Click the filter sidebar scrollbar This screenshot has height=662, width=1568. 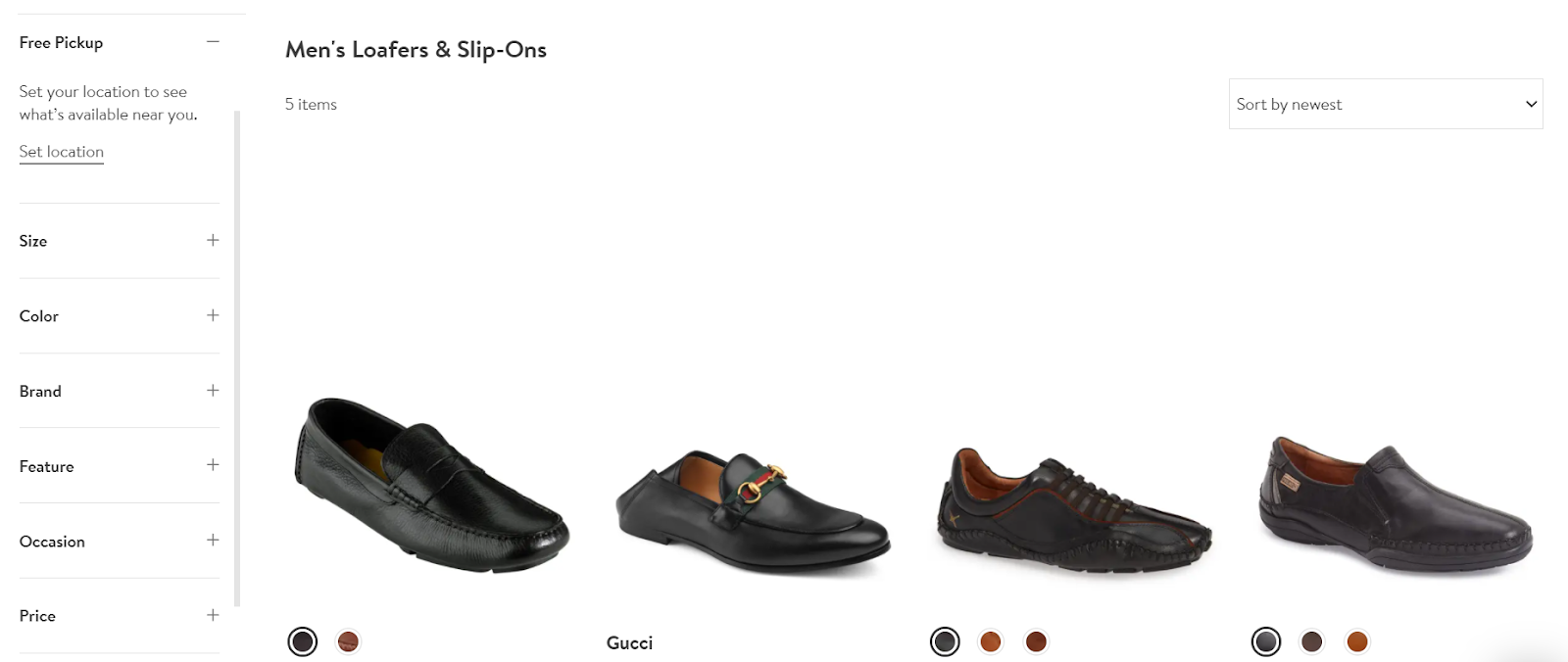pyautogui.click(x=236, y=357)
